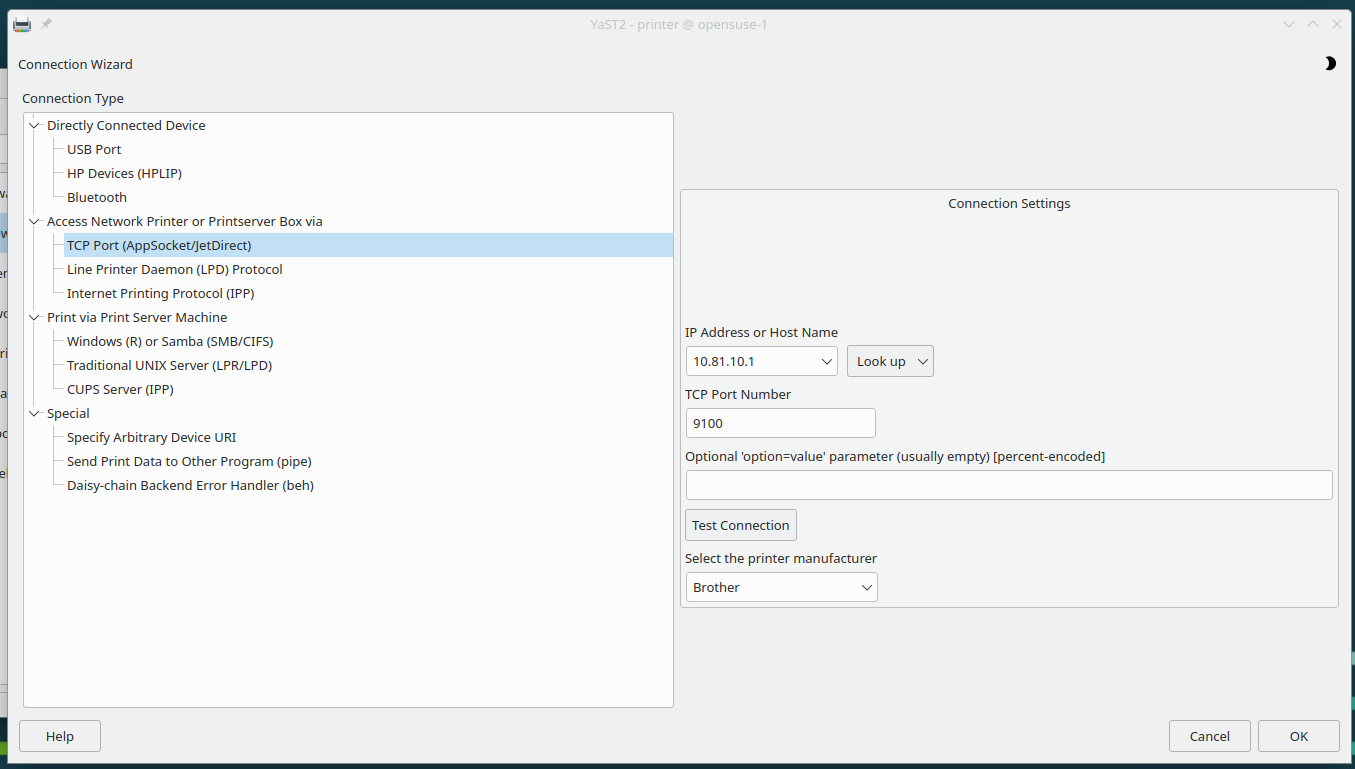Select USB Port connection type
Image resolution: width=1355 pixels, height=769 pixels.
(94, 150)
